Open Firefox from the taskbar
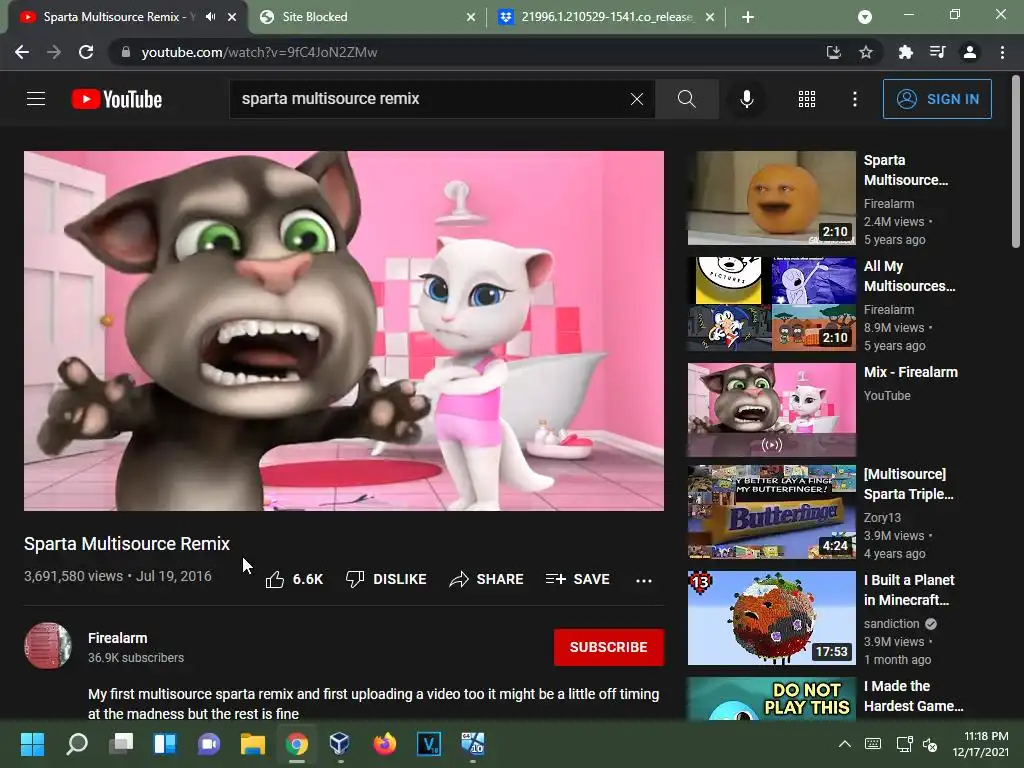1024x768 pixels. click(385, 744)
